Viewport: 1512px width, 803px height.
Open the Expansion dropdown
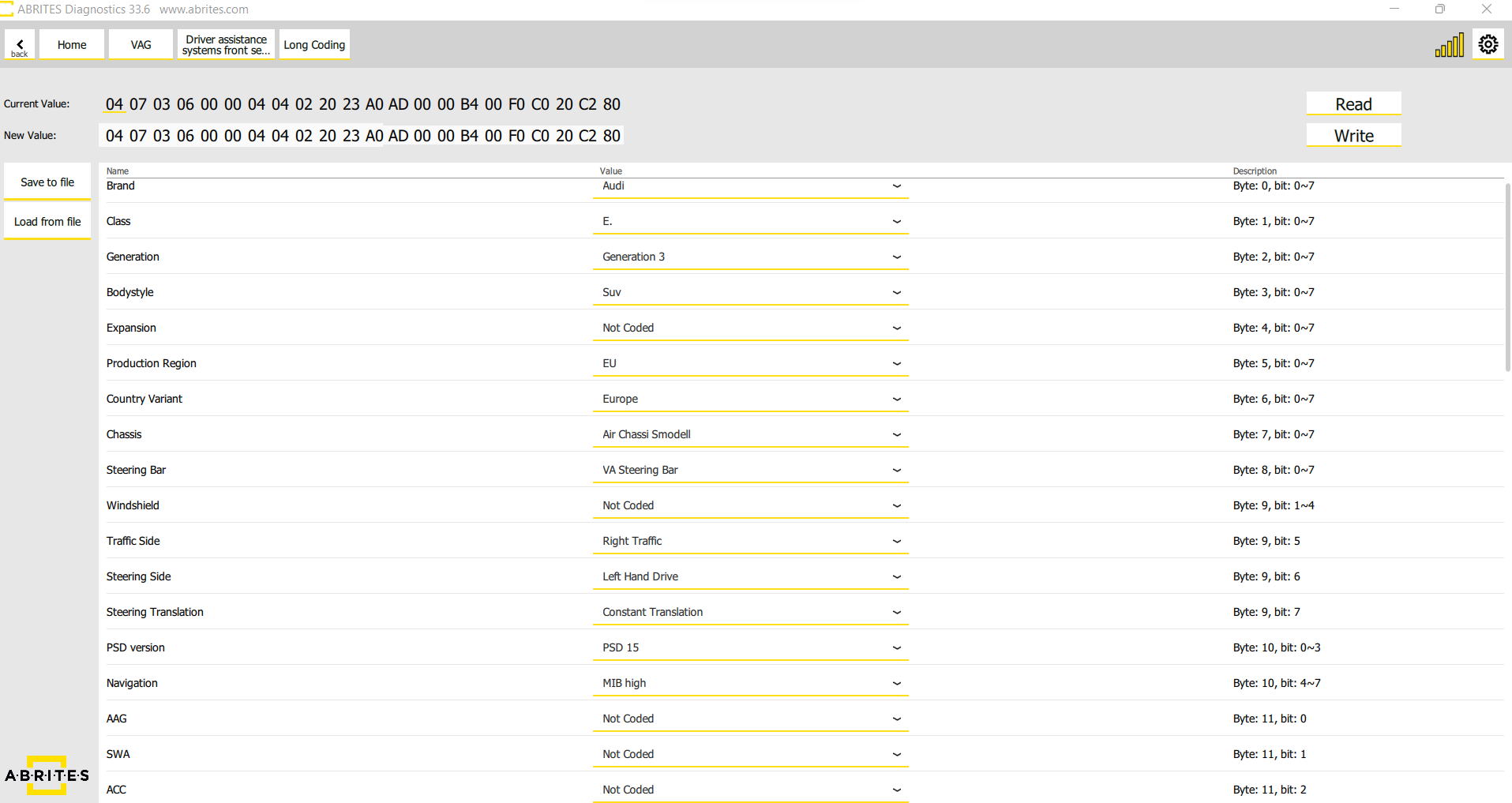pyautogui.click(x=751, y=328)
